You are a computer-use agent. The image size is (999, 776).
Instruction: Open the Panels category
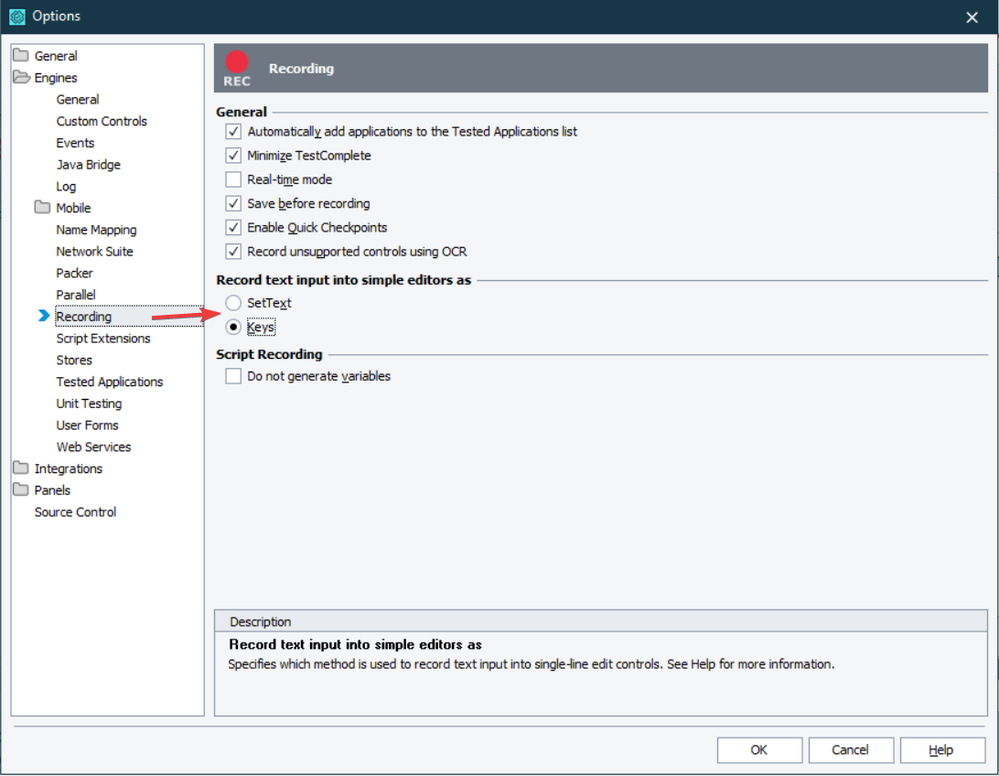[52, 490]
